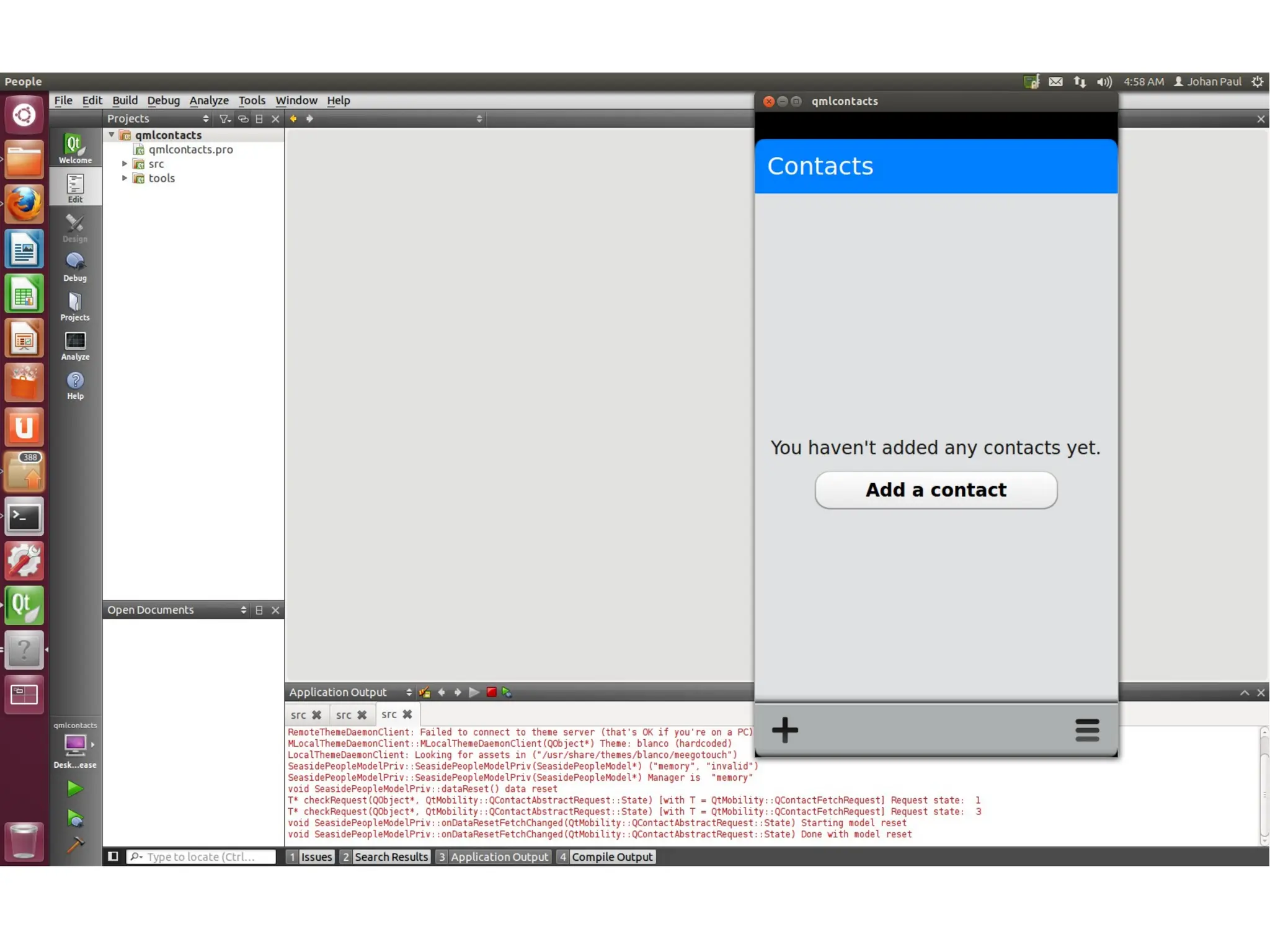The height and width of the screenshot is (952, 1270).
Task: Expand the src folder in project tree
Action: [x=125, y=164]
